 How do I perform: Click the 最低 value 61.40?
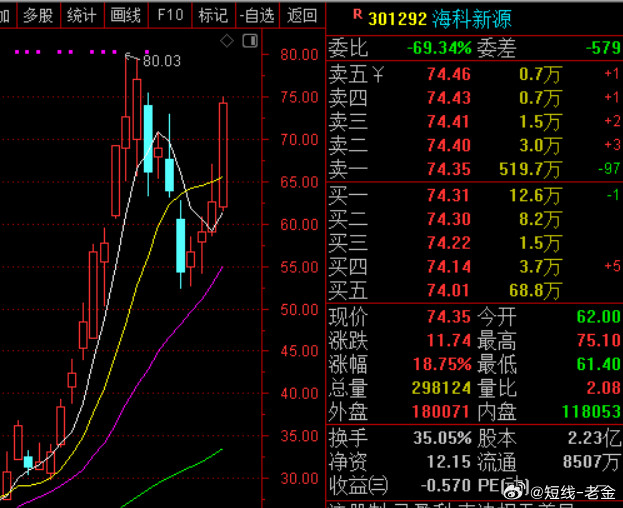598,364
